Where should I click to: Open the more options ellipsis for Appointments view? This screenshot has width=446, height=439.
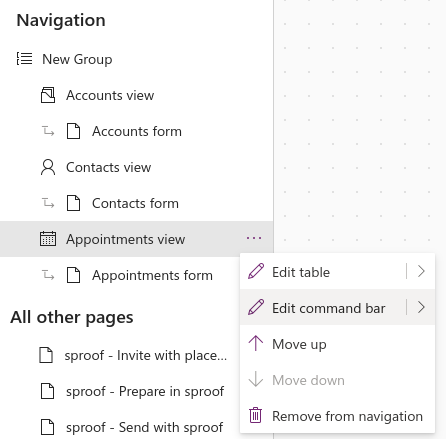click(x=254, y=238)
